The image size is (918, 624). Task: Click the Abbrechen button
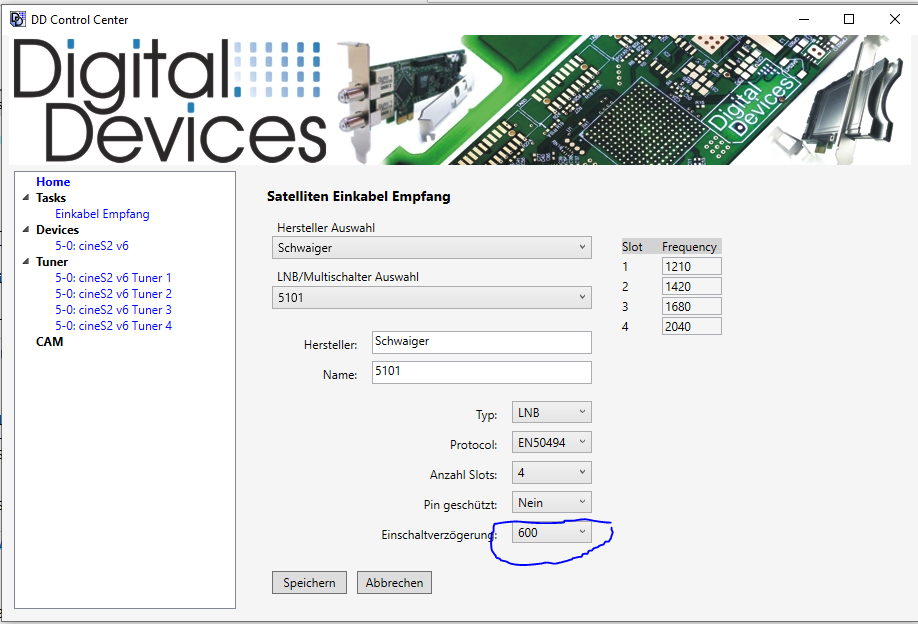[394, 583]
